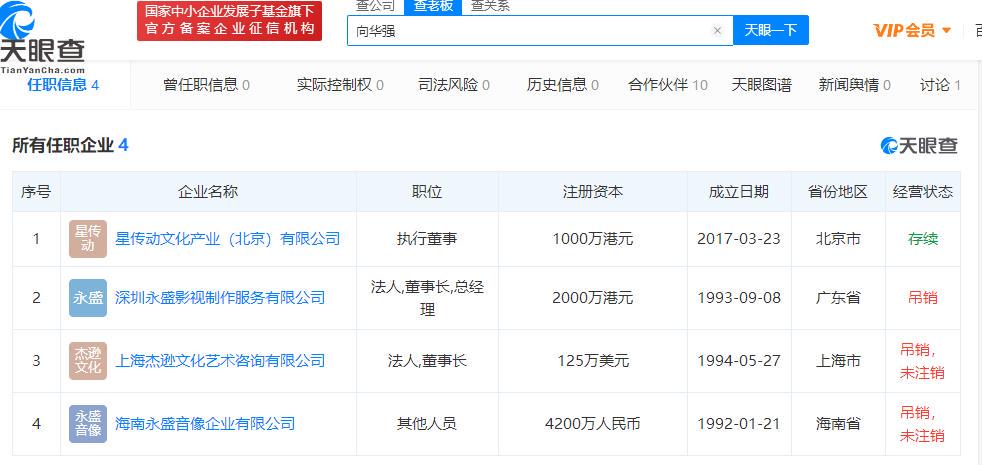Click the red 国家中小企业发展子基金旗下 banner
The height and width of the screenshot is (465, 982).
(x=229, y=20)
